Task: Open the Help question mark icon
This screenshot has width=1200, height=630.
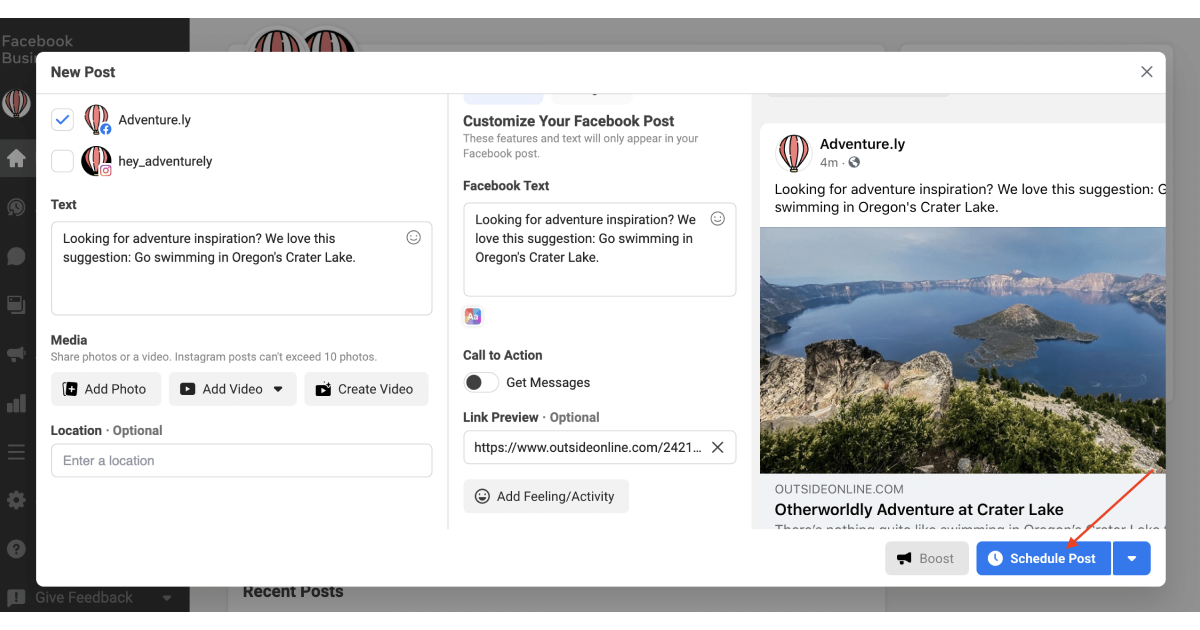Action: (16, 548)
